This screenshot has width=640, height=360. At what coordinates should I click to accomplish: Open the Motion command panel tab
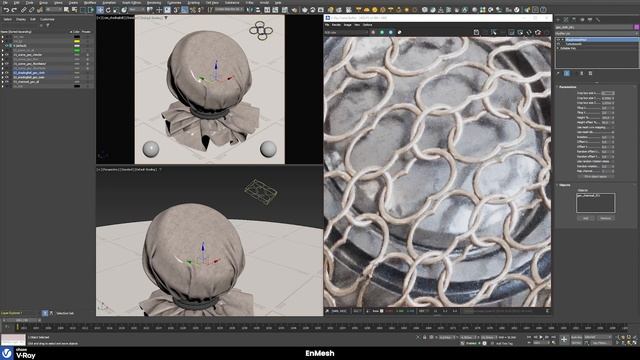click(x=582, y=19)
